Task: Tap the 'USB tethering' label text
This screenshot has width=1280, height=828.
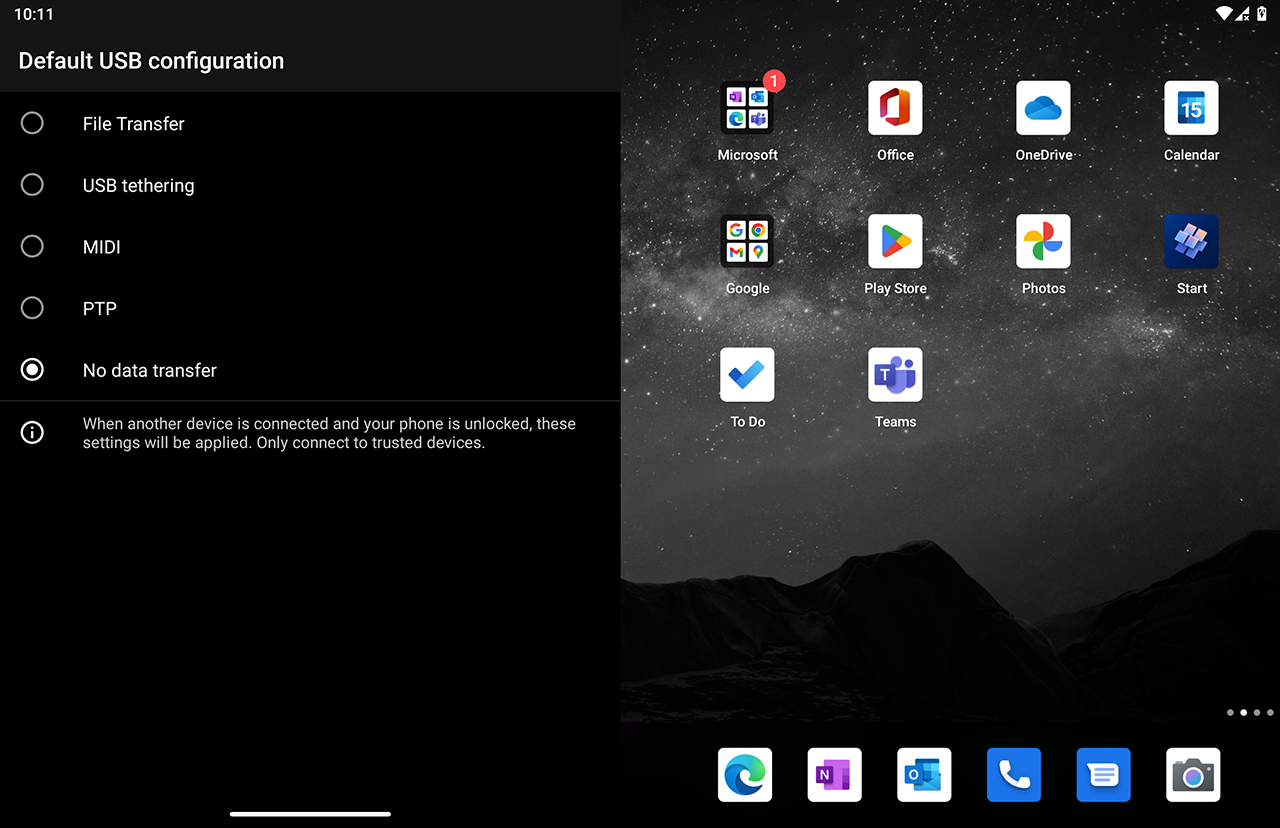Action: (139, 186)
